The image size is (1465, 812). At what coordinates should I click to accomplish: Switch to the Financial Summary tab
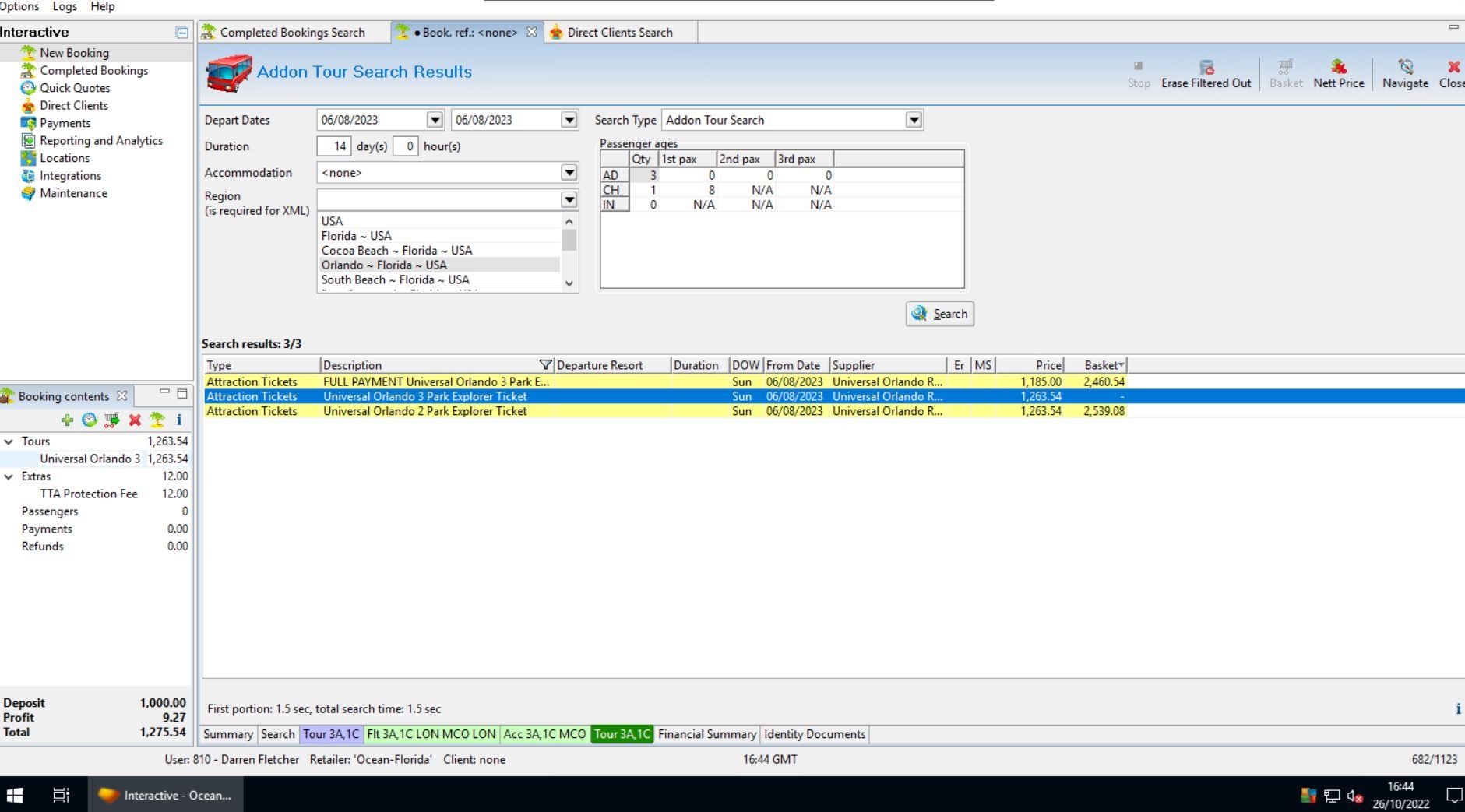707,734
